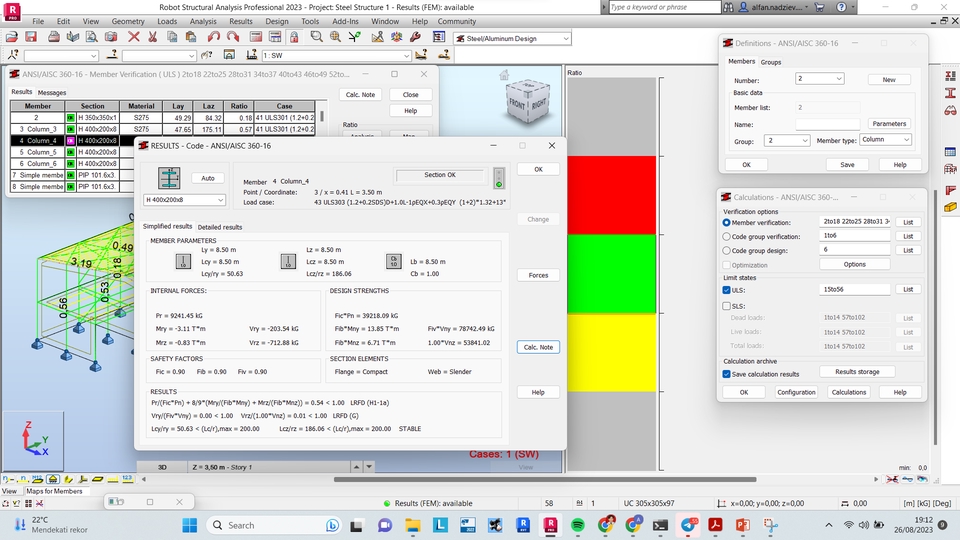Open the Member type Column dropdown
Image resolution: width=960 pixels, height=540 pixels.
(906, 140)
